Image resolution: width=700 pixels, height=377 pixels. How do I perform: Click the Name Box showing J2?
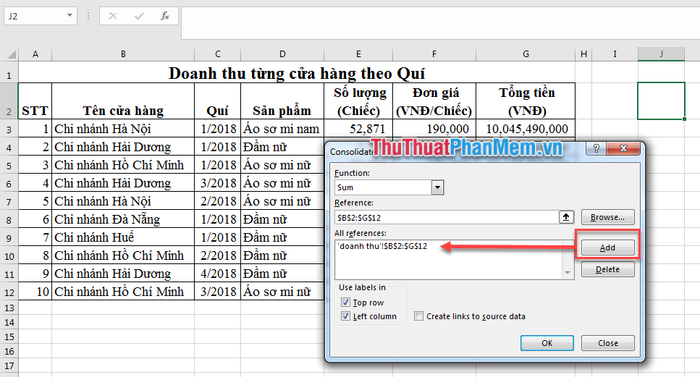click(36, 16)
